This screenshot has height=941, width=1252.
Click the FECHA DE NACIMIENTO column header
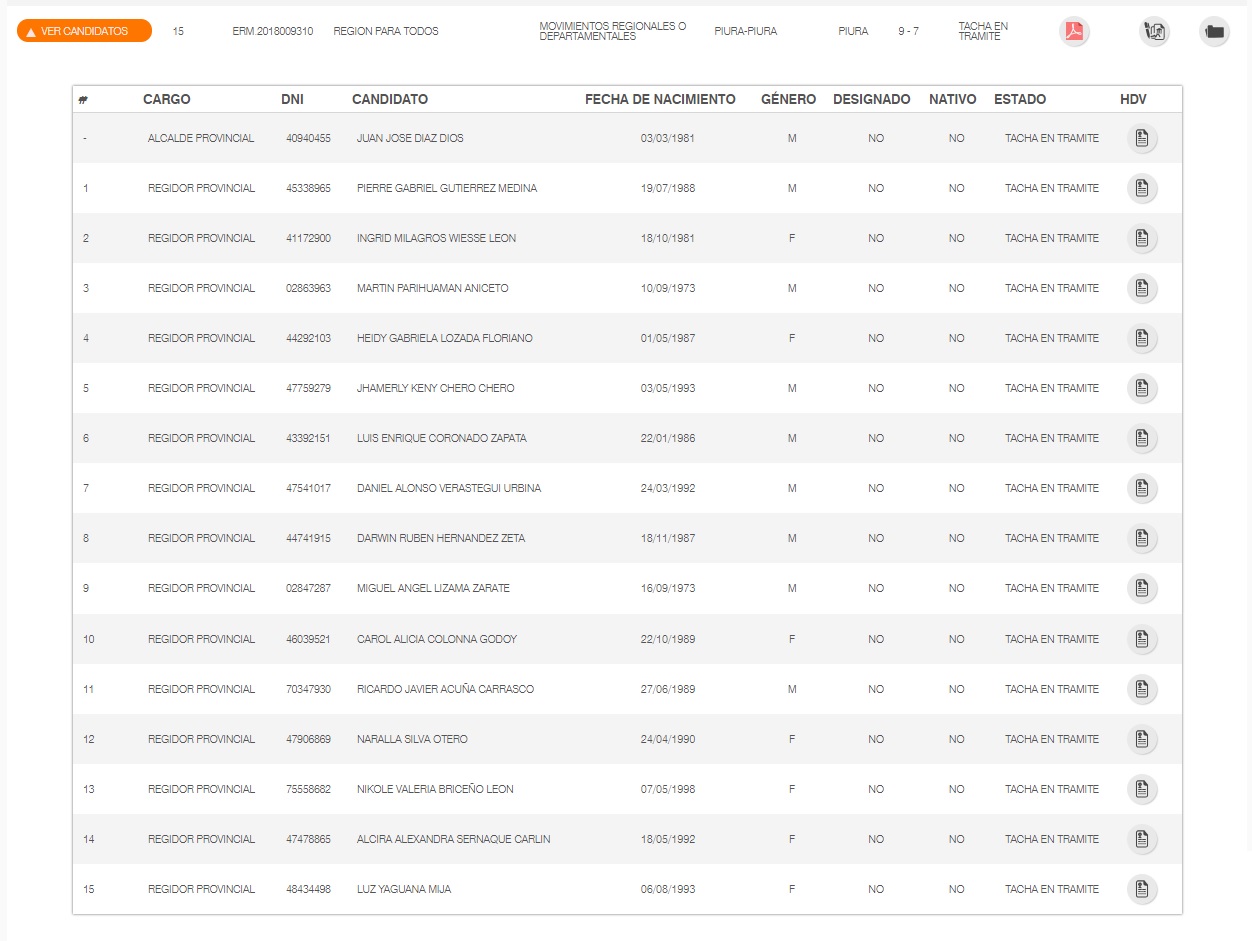coord(660,99)
